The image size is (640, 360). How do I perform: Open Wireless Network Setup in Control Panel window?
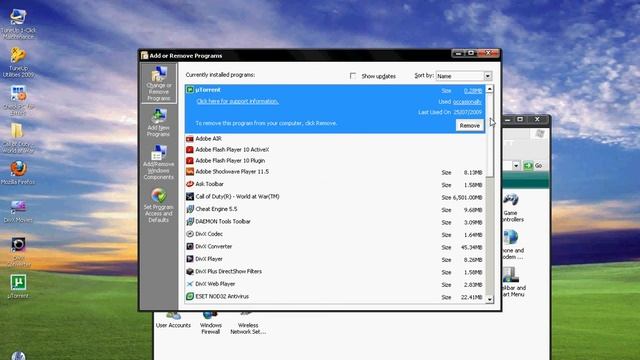point(248,323)
